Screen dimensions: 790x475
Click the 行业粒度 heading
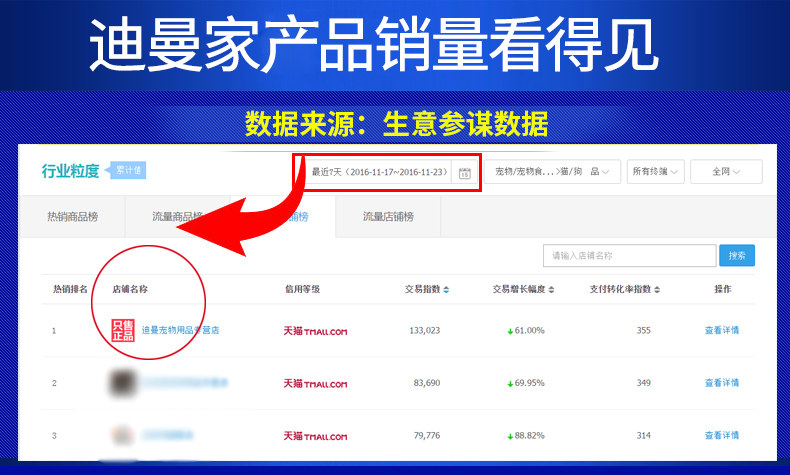(x=71, y=171)
